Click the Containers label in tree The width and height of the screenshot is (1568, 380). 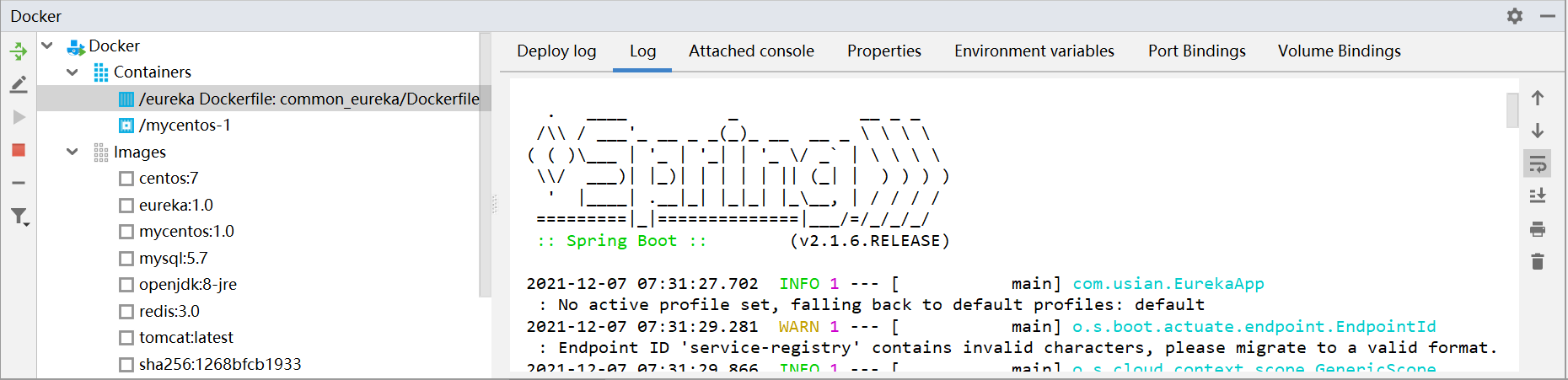coord(153,72)
